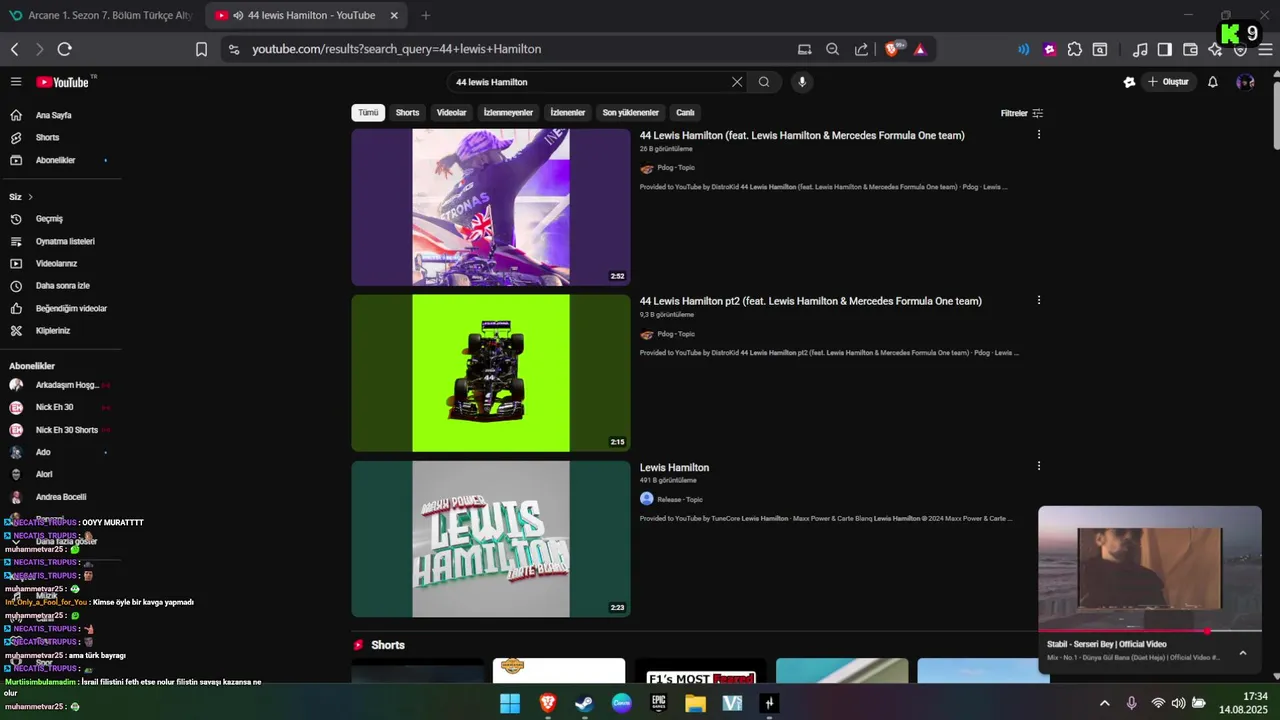
Task: Open the account avatar menu
Action: [x=1245, y=82]
